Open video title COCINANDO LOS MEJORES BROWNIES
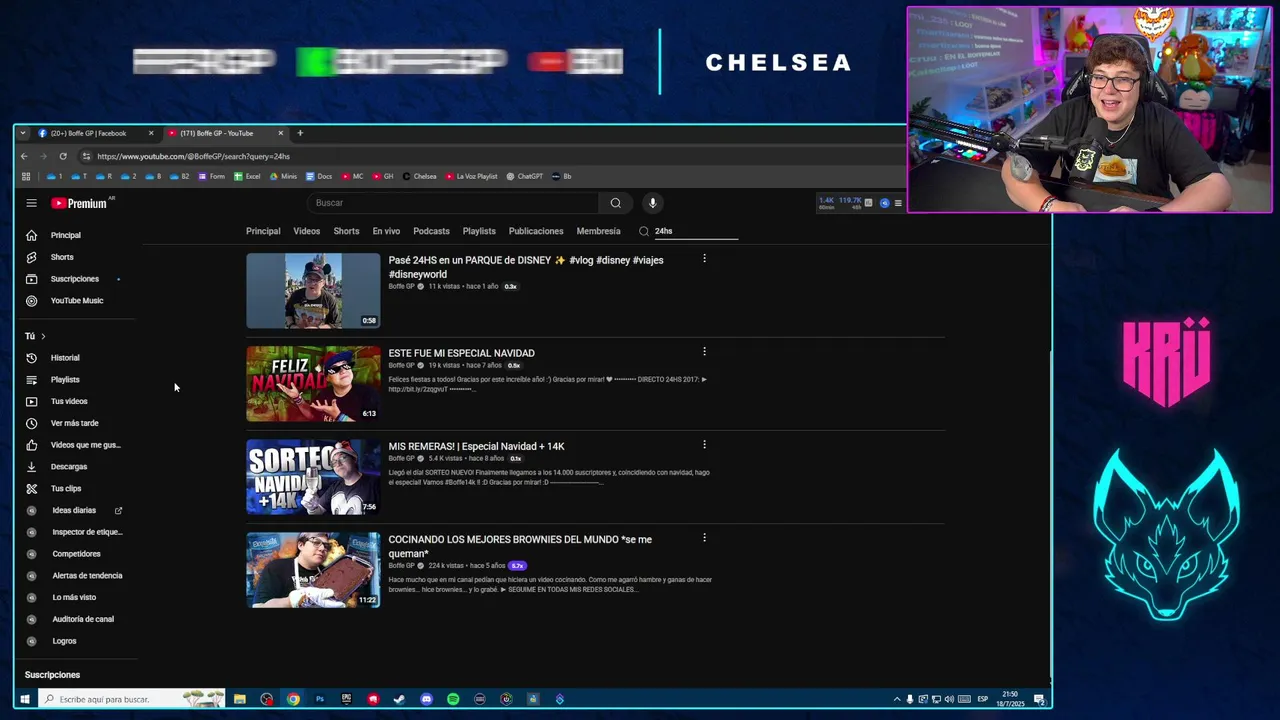 (x=520, y=546)
